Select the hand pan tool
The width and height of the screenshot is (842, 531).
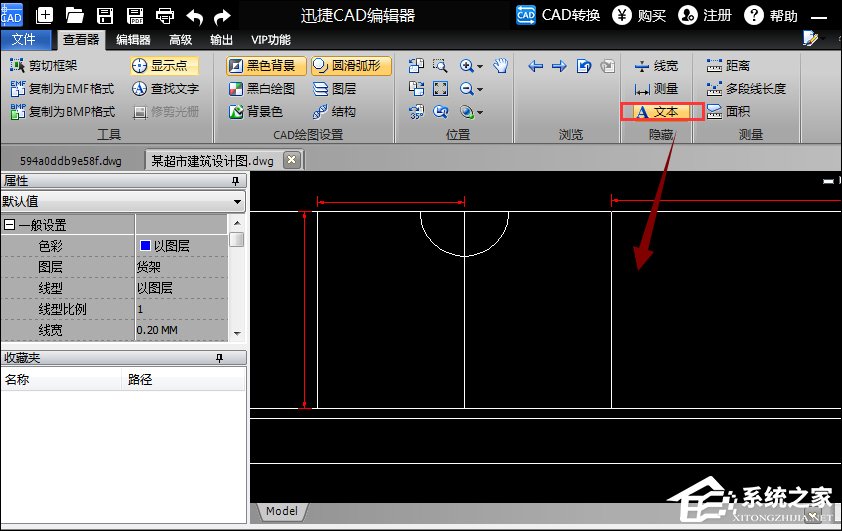click(500, 66)
